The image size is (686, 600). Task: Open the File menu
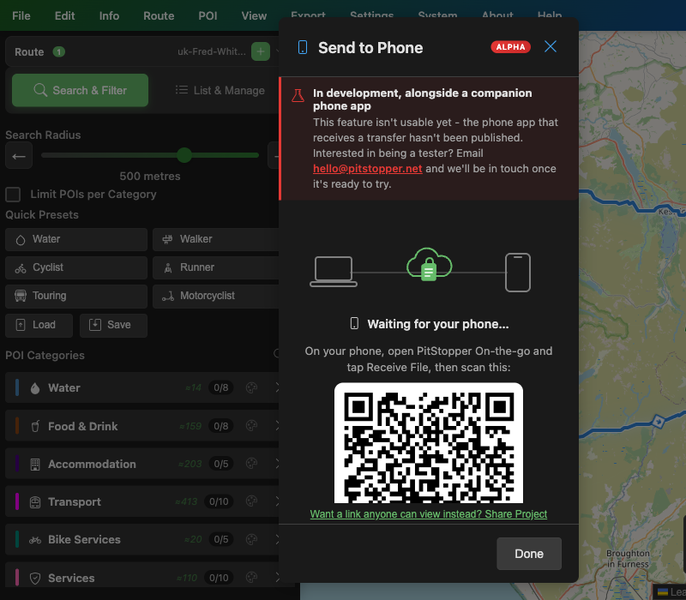(x=21, y=16)
